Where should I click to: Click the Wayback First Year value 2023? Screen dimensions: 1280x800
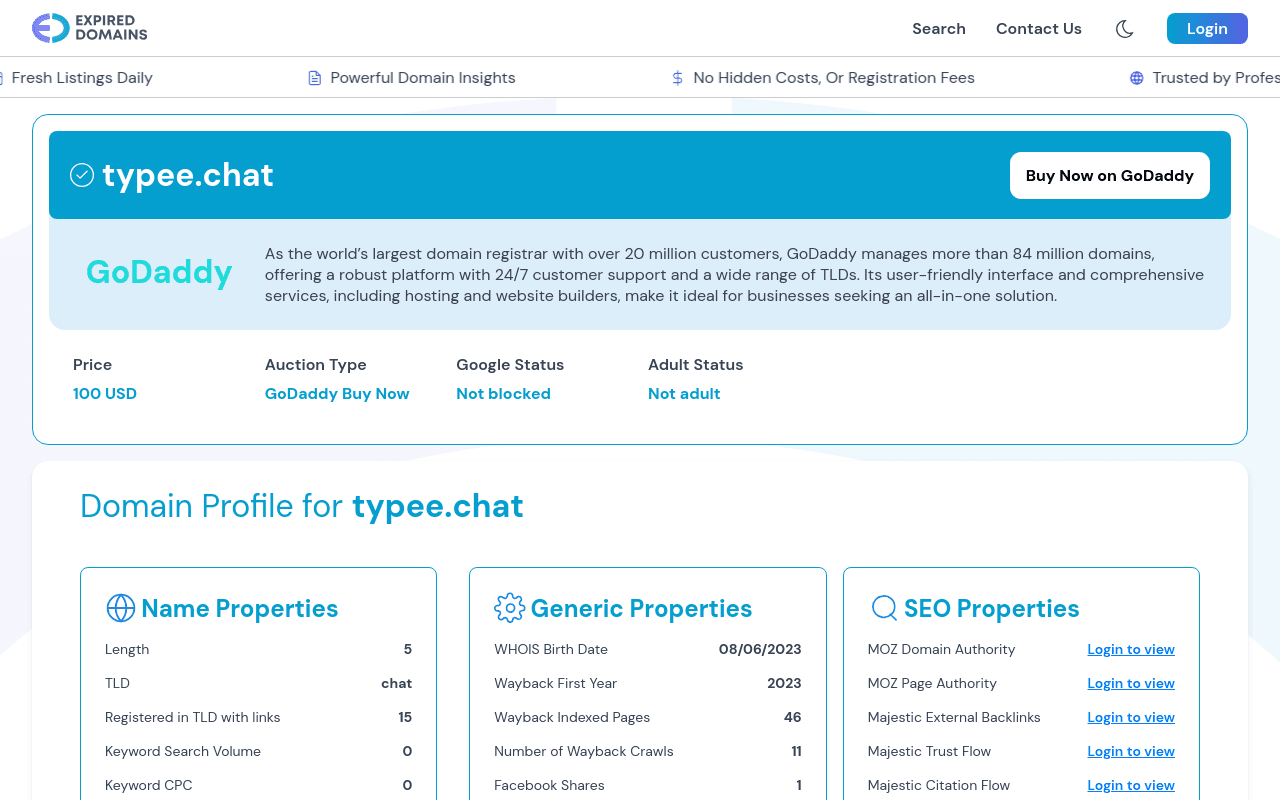tap(784, 683)
